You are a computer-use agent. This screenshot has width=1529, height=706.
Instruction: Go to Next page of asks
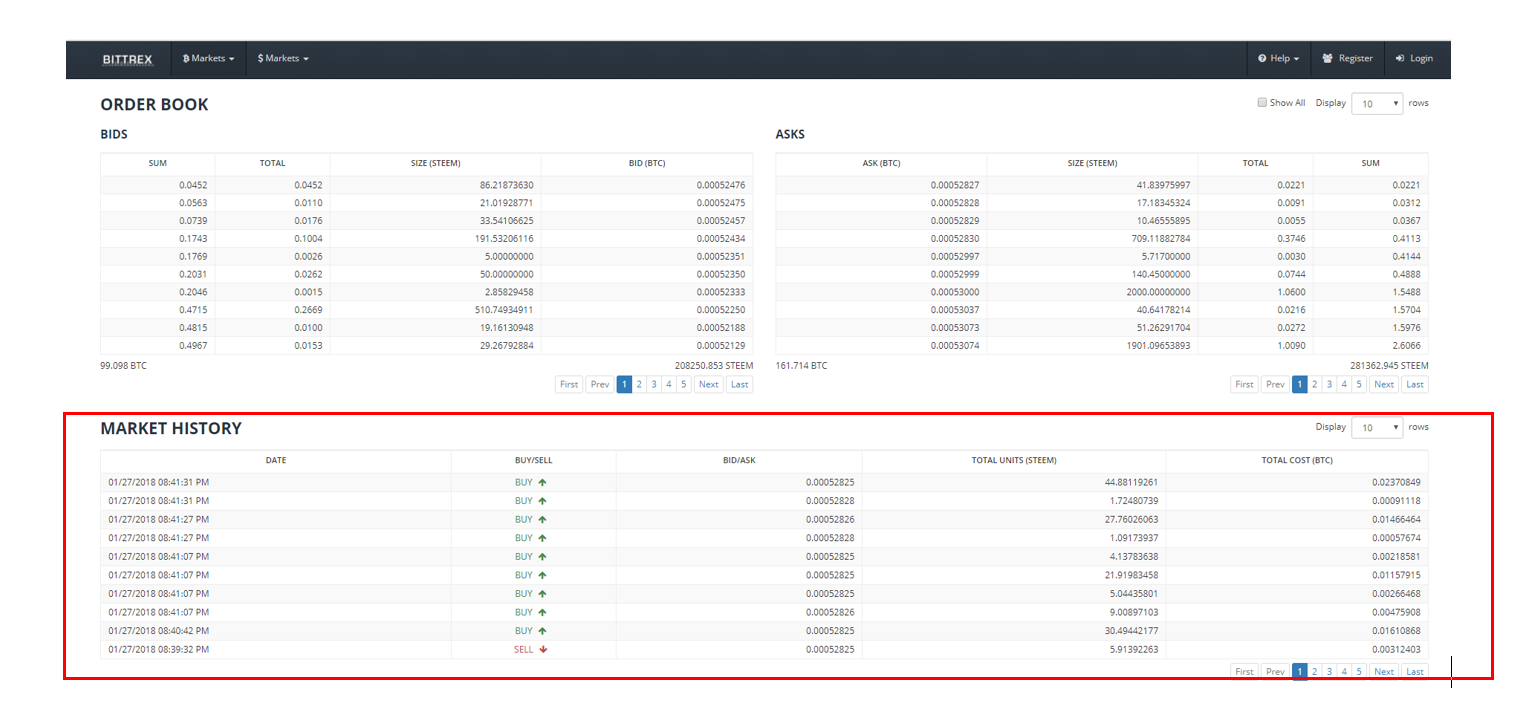1384,384
